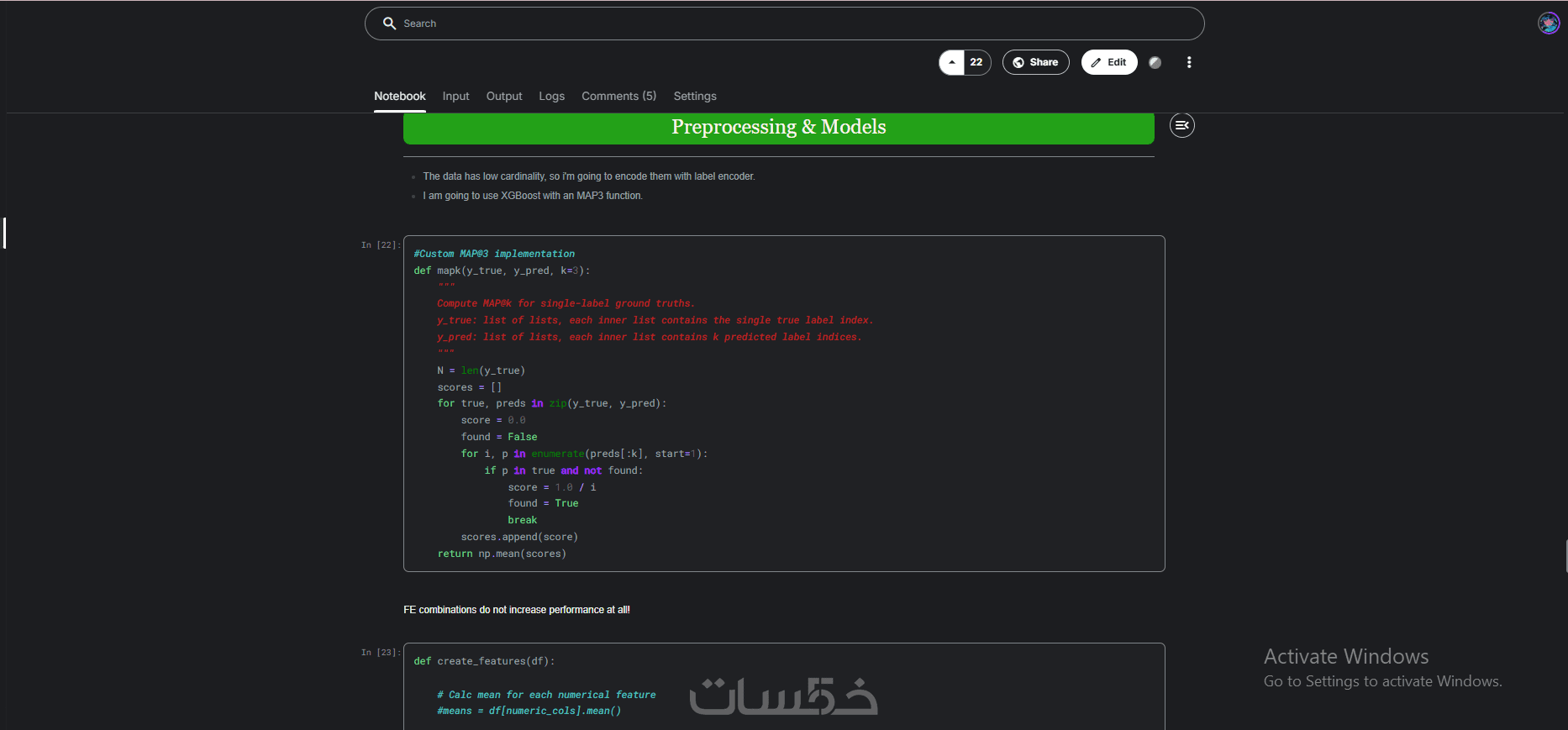Open the Comments (5) tab
This screenshot has width=1568, height=730.
[618, 97]
